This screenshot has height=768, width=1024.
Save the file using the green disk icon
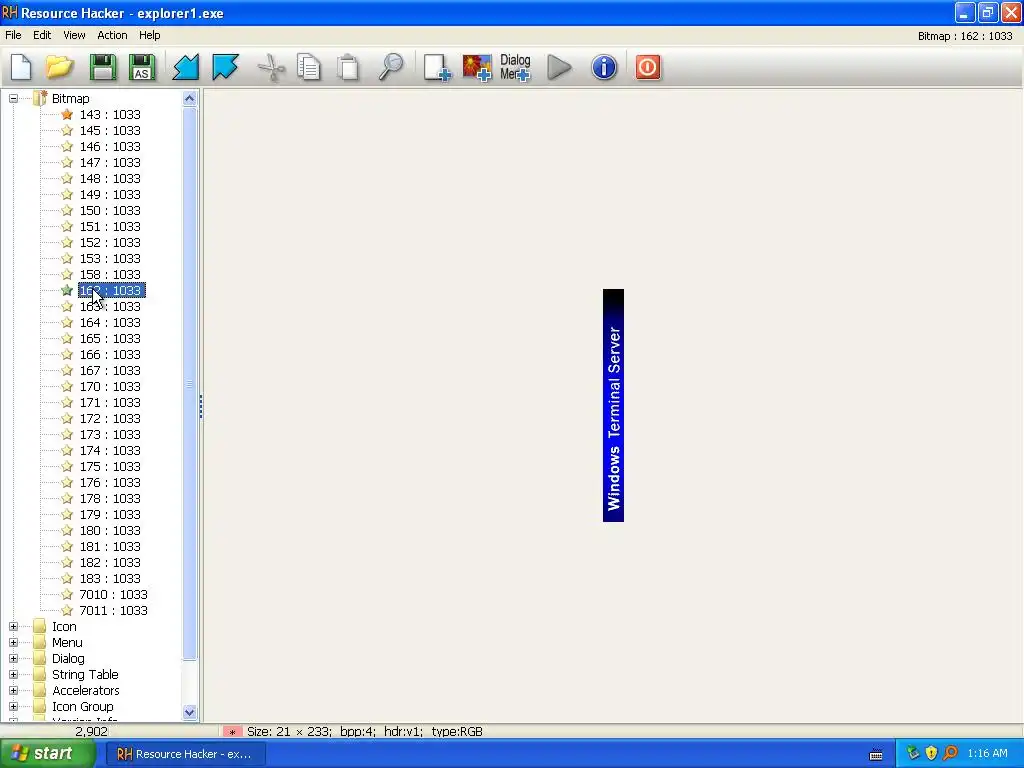[x=103, y=67]
